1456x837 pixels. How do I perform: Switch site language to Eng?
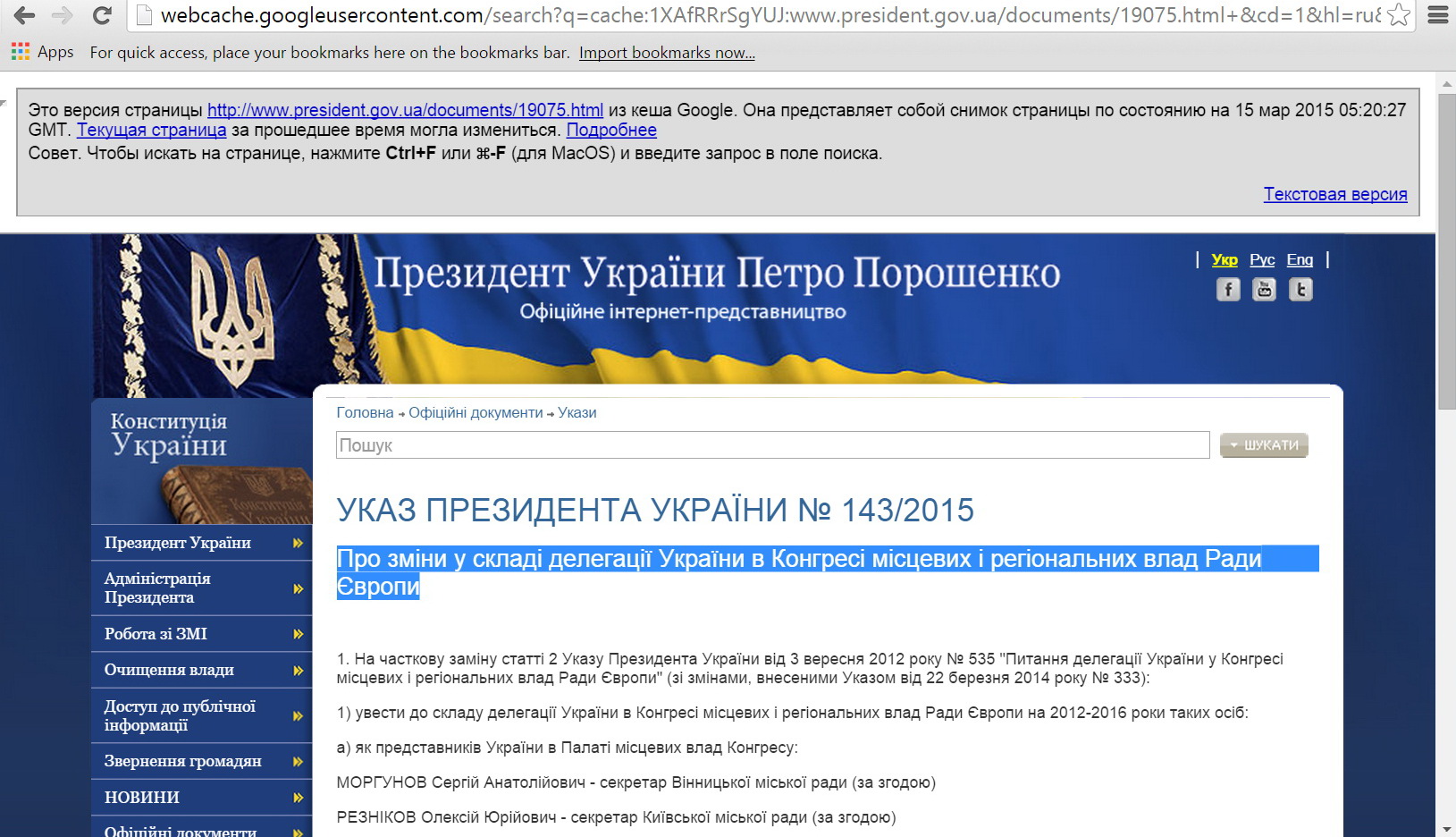tap(1300, 259)
